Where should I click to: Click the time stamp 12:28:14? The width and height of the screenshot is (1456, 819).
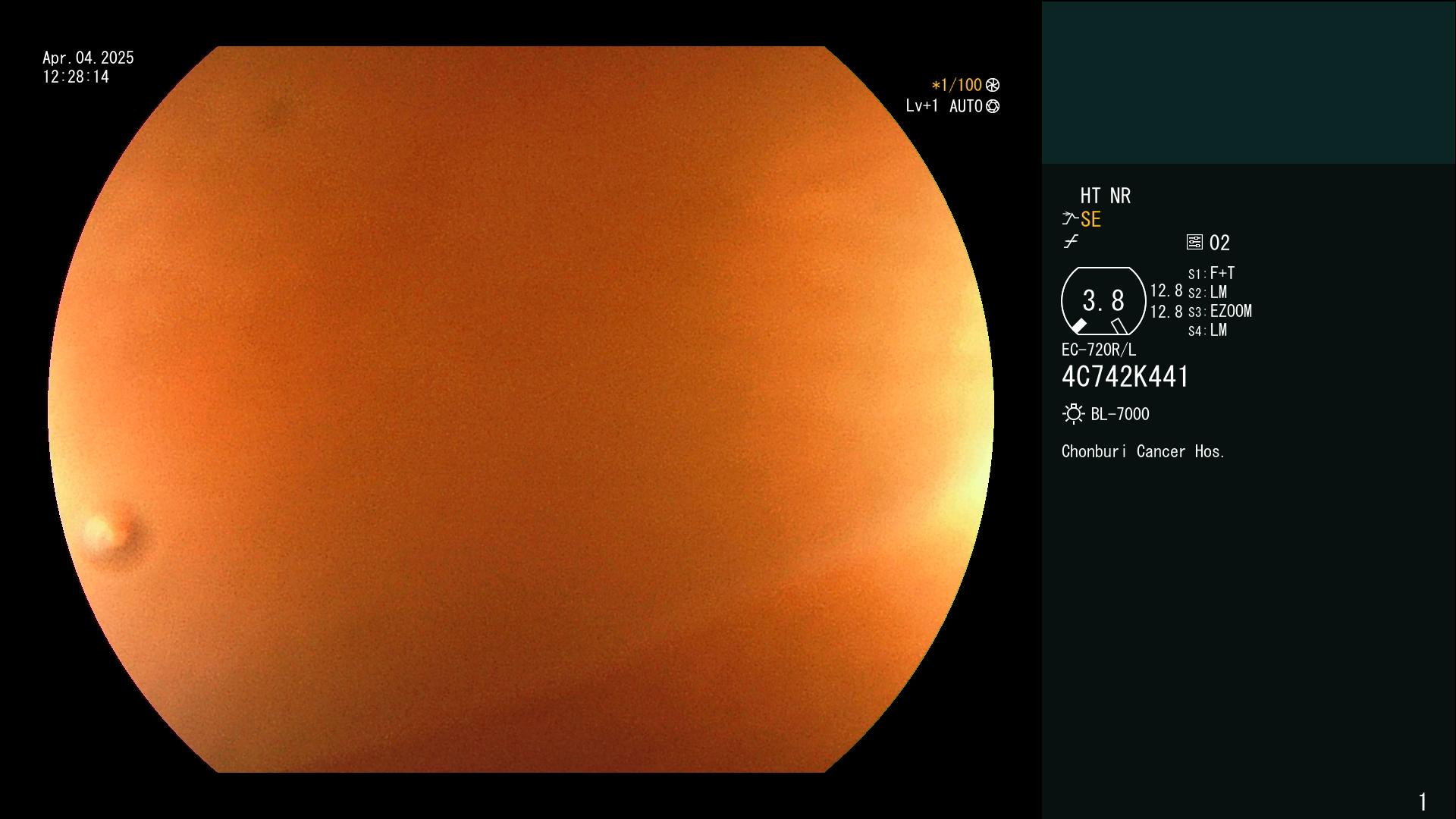pos(76,77)
